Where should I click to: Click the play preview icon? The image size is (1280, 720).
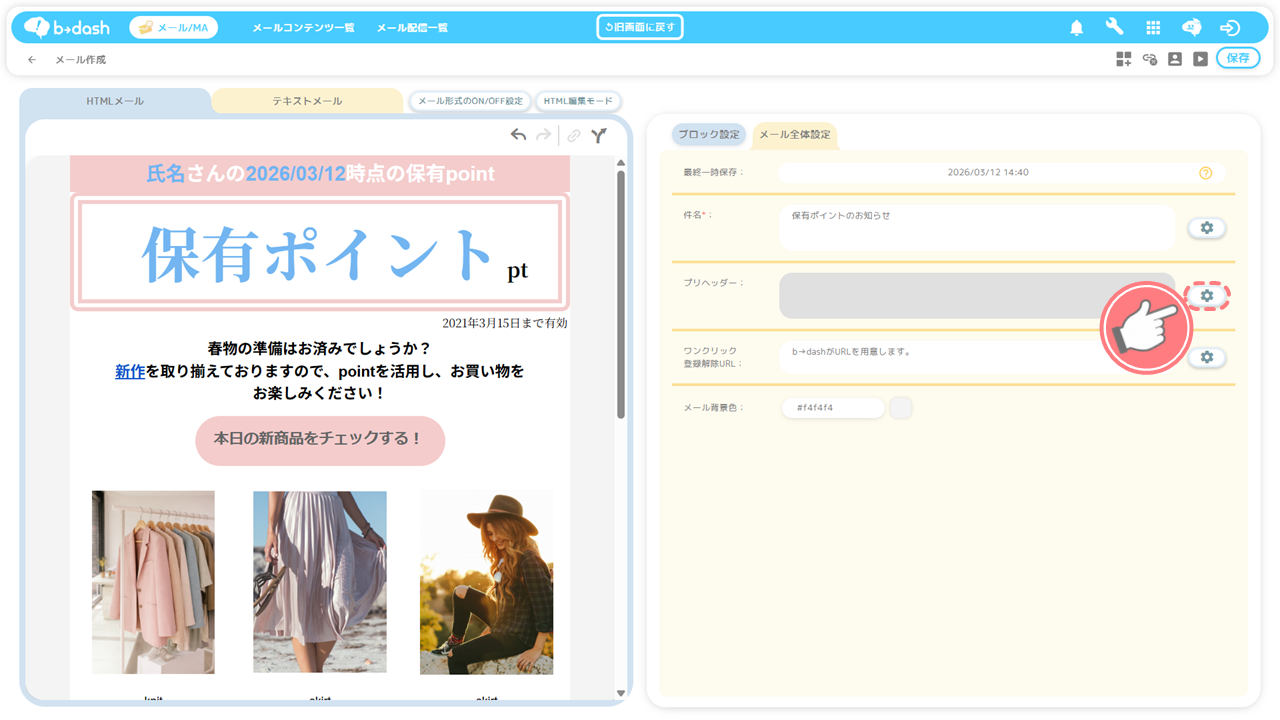1200,59
